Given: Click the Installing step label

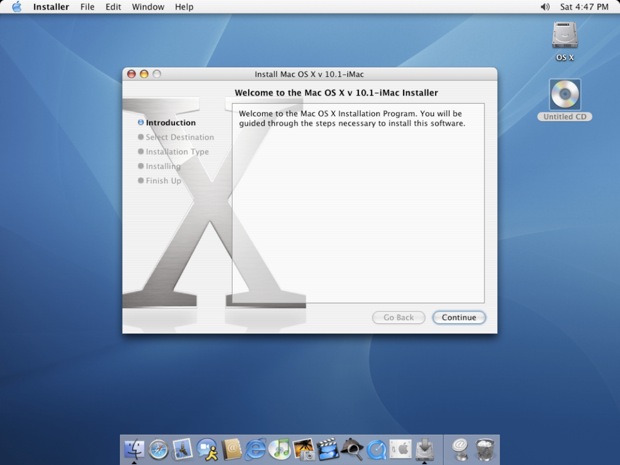Looking at the screenshot, I should pos(163,166).
